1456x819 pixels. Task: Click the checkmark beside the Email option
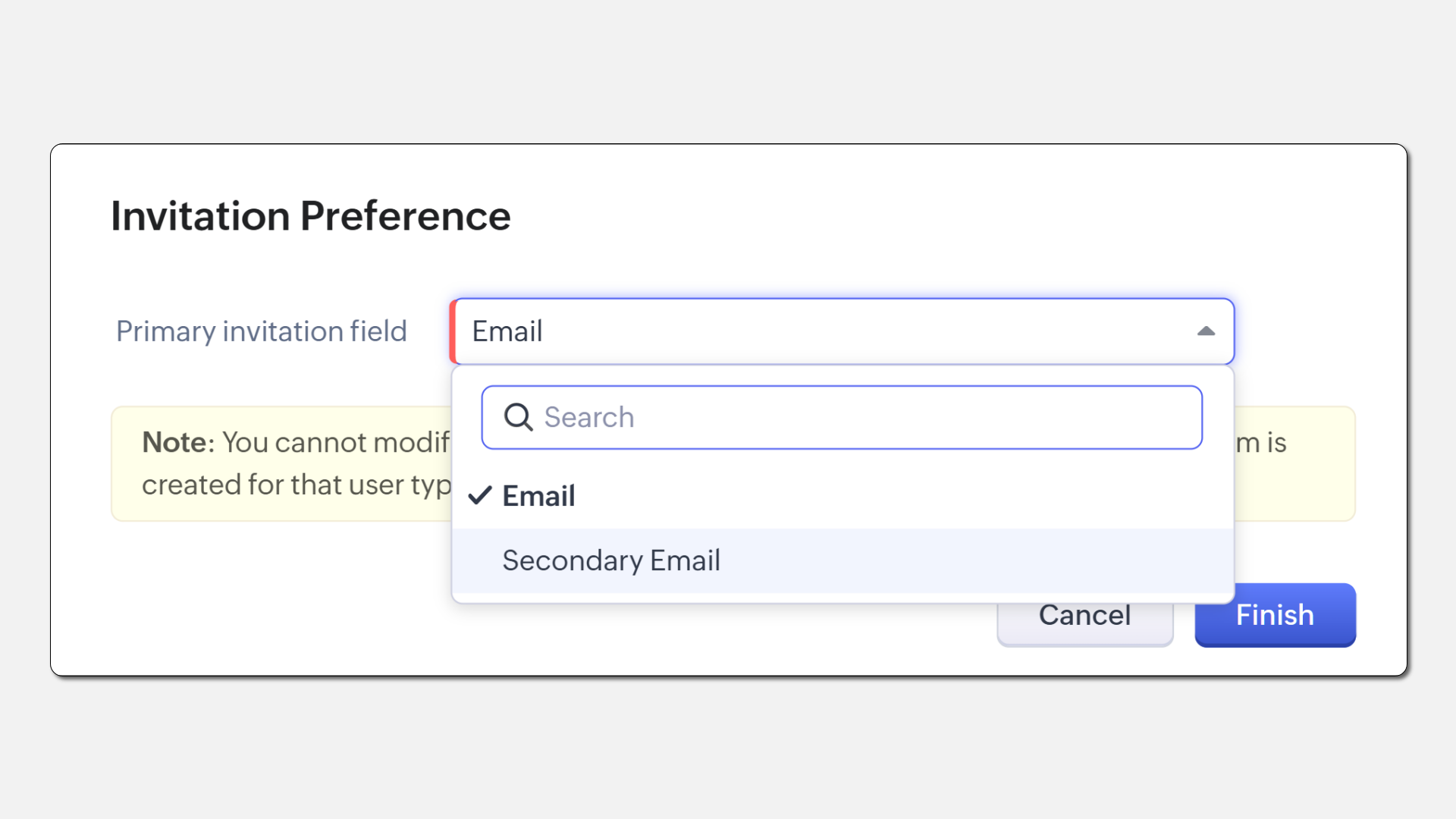point(480,496)
